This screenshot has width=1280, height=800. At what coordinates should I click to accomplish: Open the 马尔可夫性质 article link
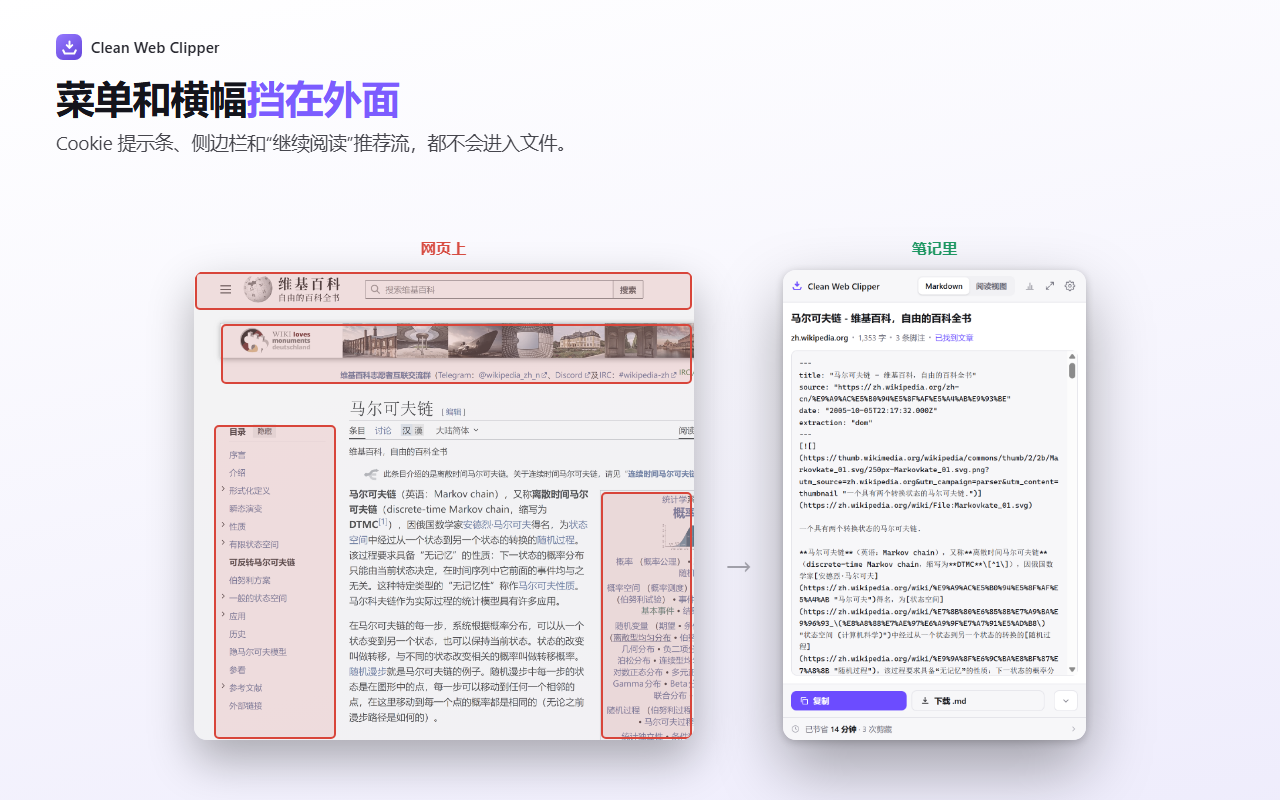[x=546, y=585]
